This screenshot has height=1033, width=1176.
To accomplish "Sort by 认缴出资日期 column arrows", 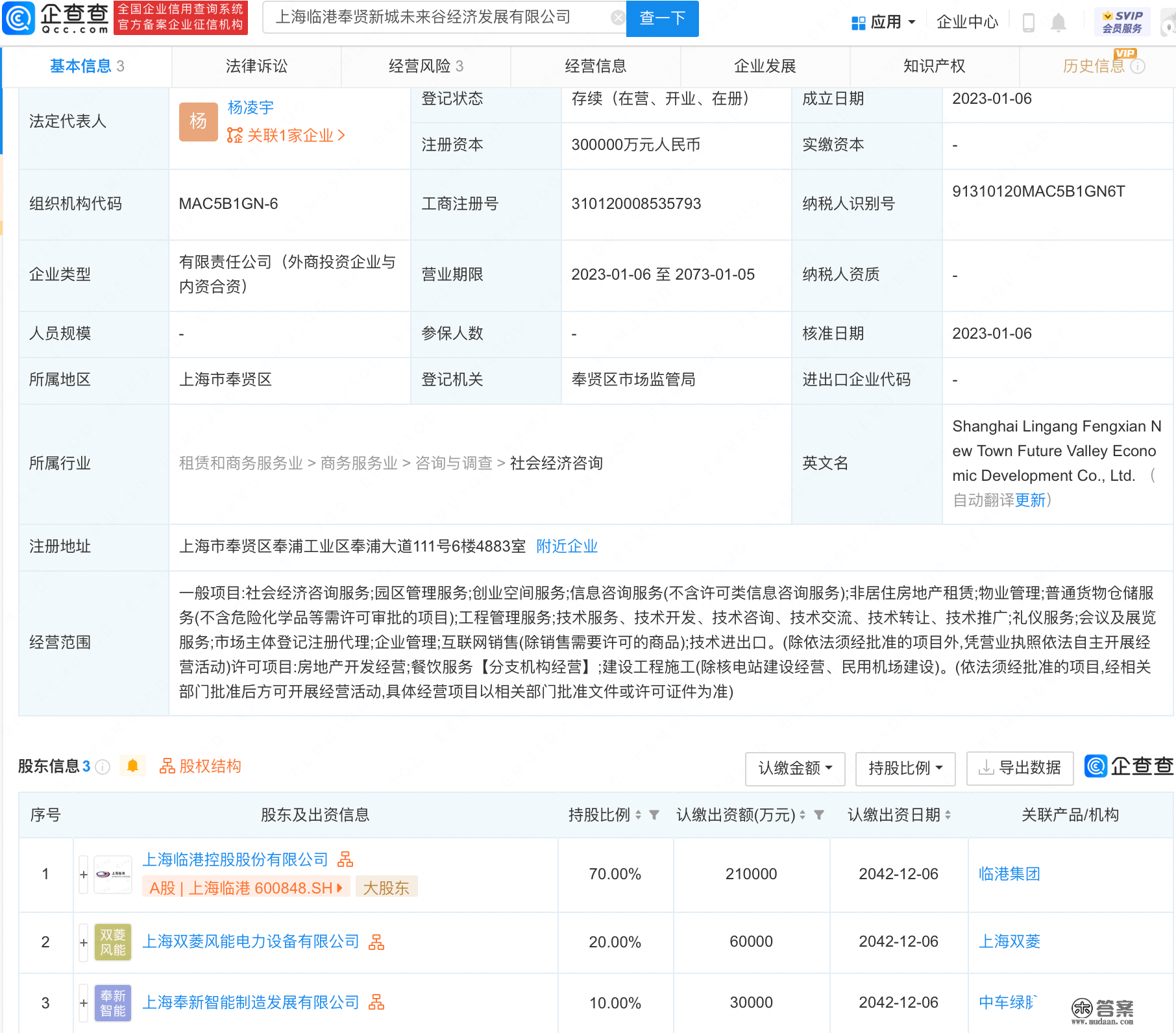I will click(948, 815).
